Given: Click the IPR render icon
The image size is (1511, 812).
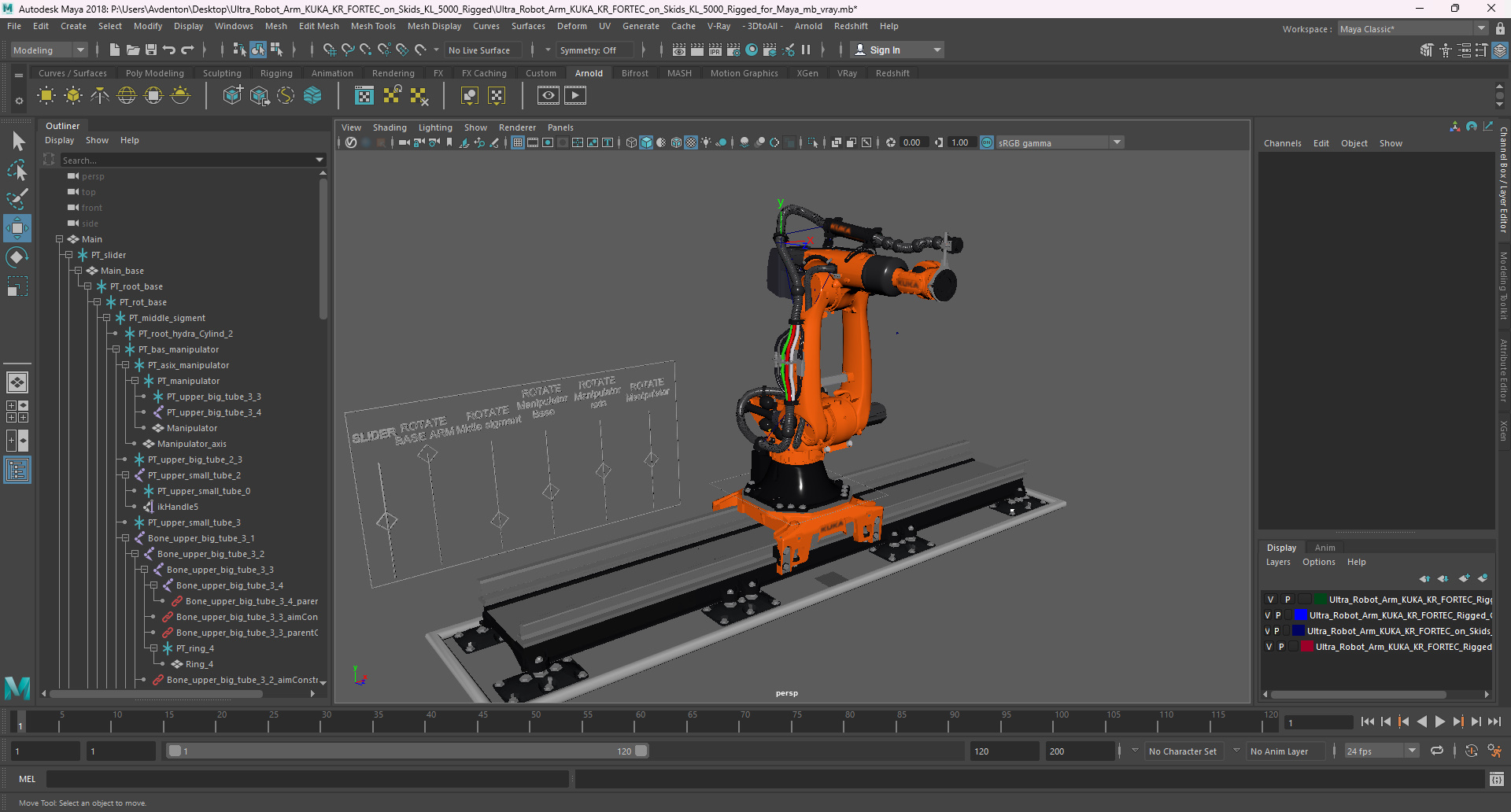Looking at the screenshot, I should coord(715,50).
